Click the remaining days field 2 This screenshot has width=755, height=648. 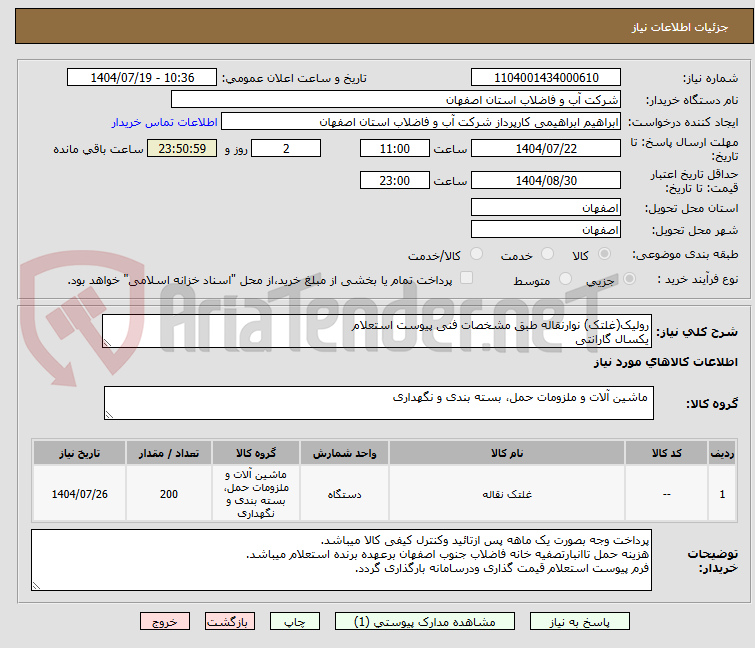coord(286,148)
